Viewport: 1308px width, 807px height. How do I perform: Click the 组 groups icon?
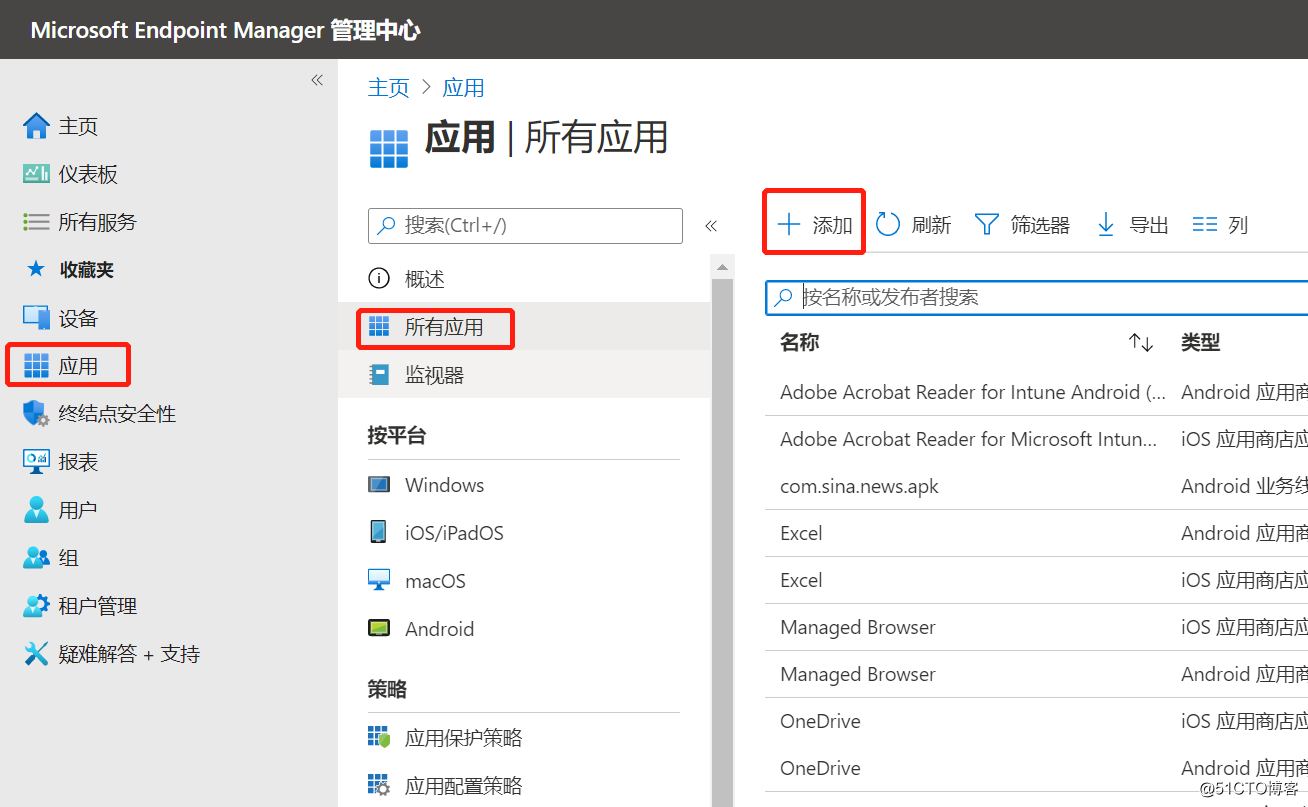[36, 557]
